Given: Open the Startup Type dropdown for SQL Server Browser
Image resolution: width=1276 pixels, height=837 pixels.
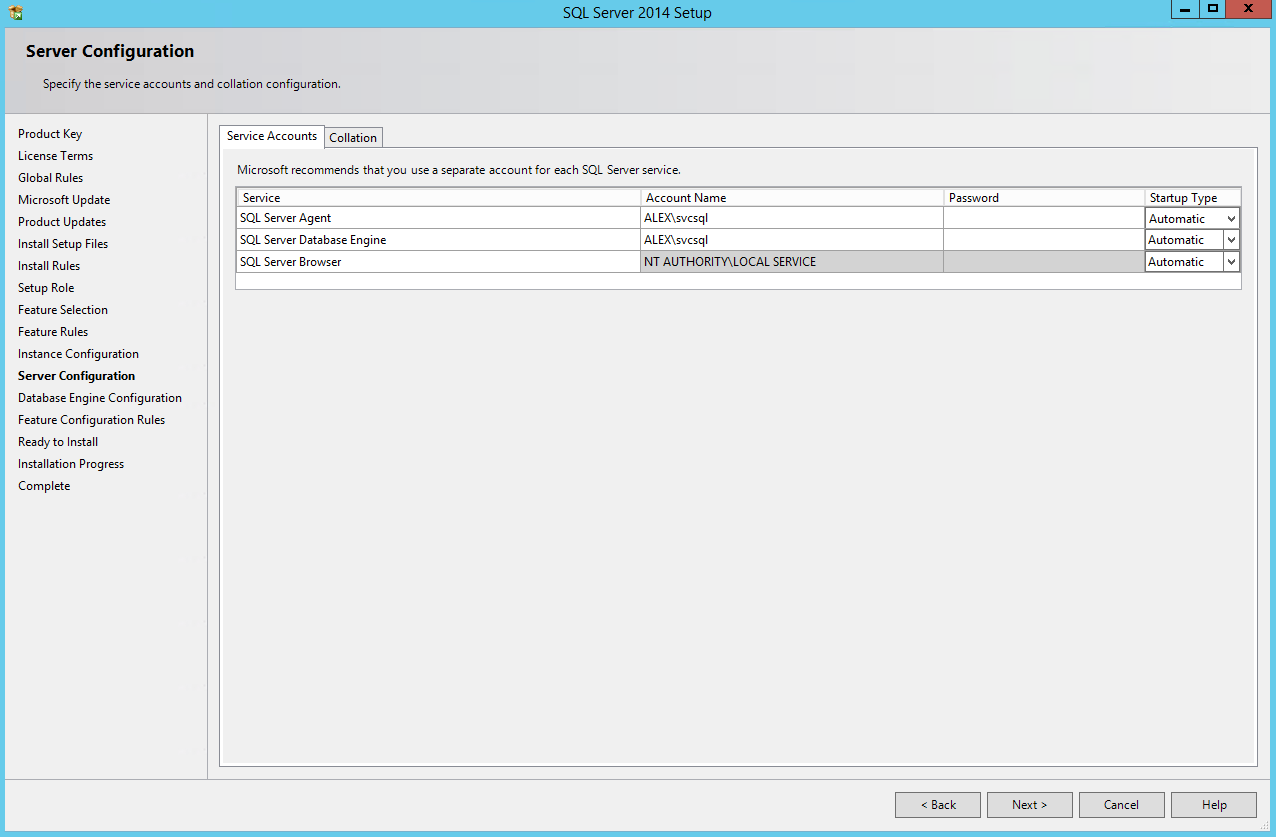Looking at the screenshot, I should [1232, 261].
